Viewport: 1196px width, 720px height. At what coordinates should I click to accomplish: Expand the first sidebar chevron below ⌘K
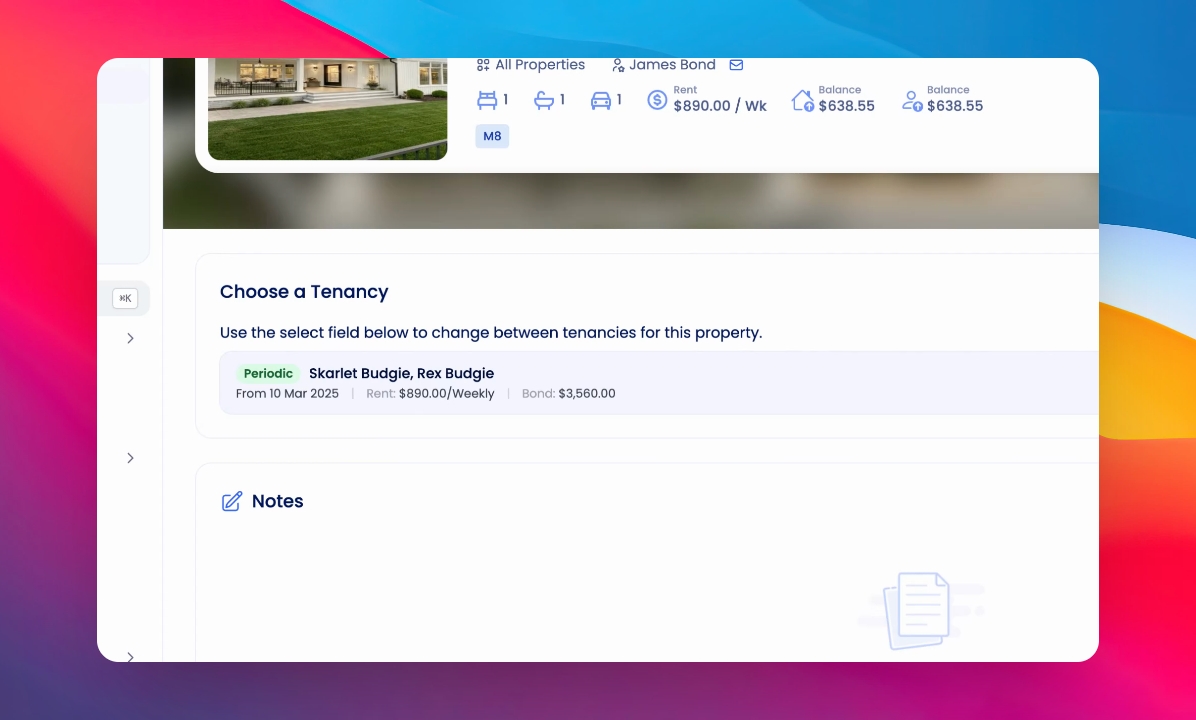(x=130, y=338)
